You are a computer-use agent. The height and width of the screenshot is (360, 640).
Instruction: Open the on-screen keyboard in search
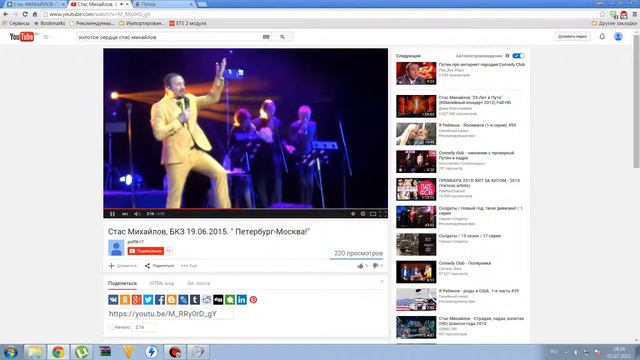pos(266,37)
